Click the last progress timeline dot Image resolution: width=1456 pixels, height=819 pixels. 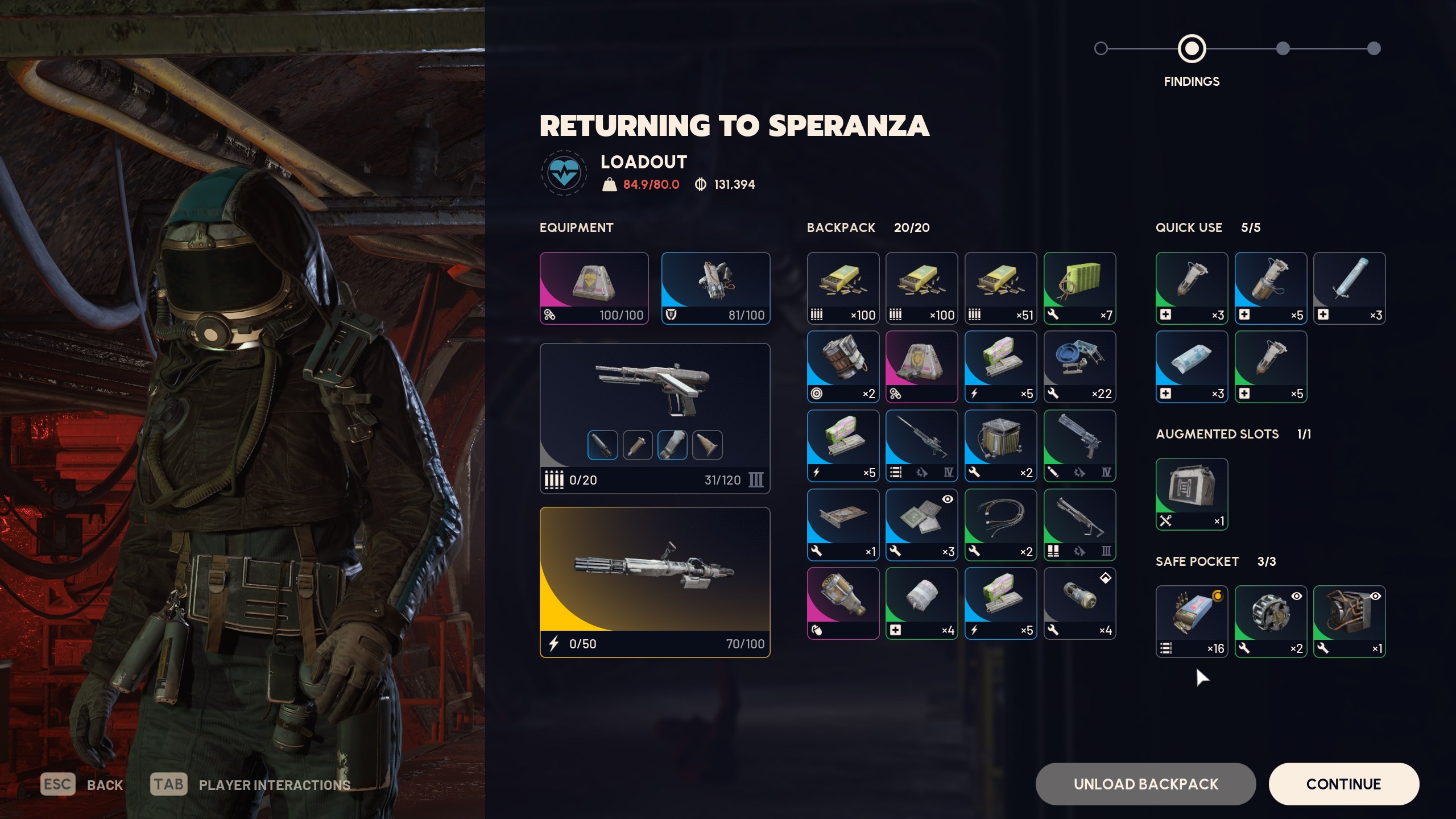coord(1374,48)
